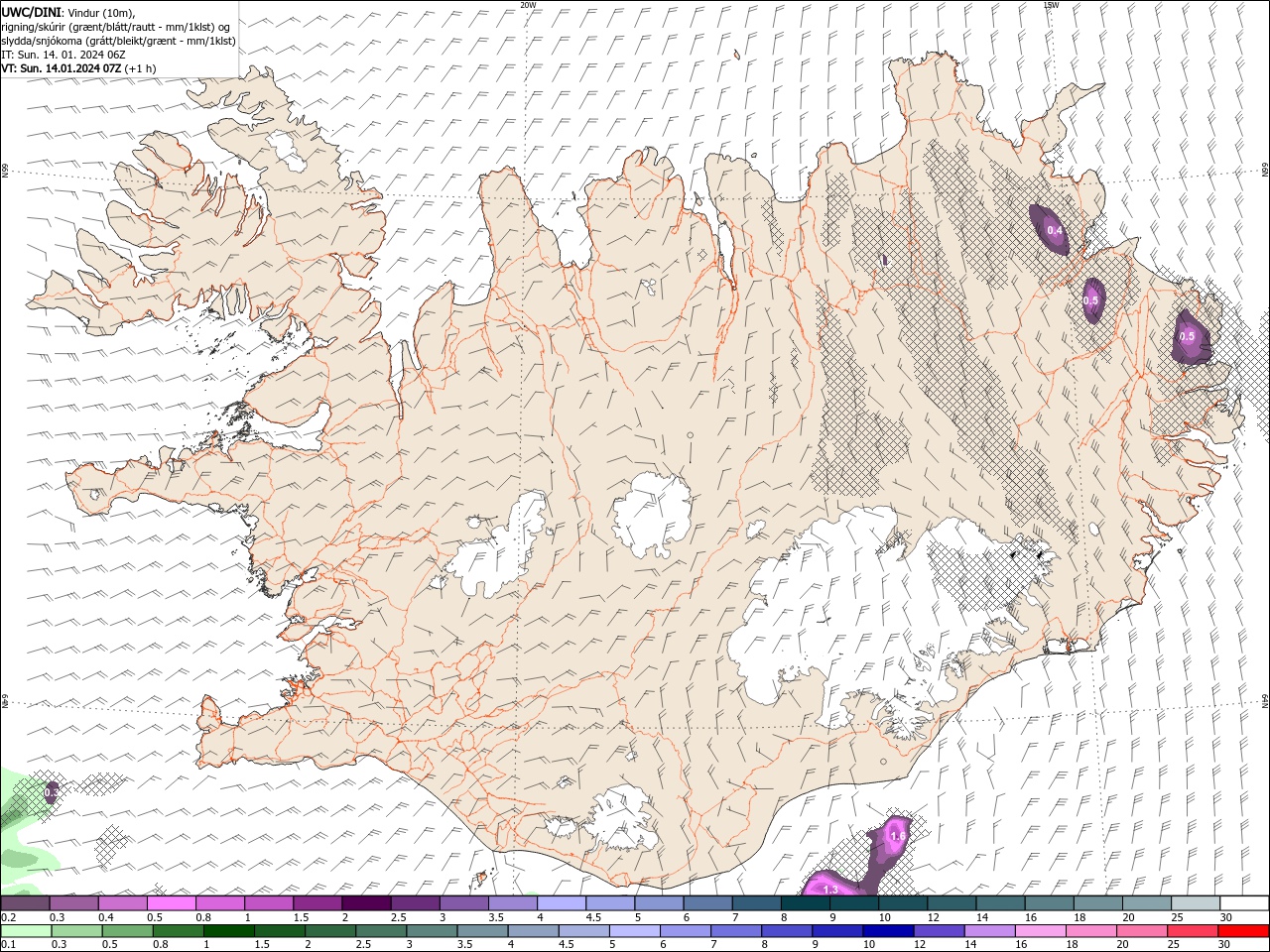The image size is (1270, 952).
Task: Click the 'slydda/snjókoma' legend description line
Action: (x=119, y=41)
